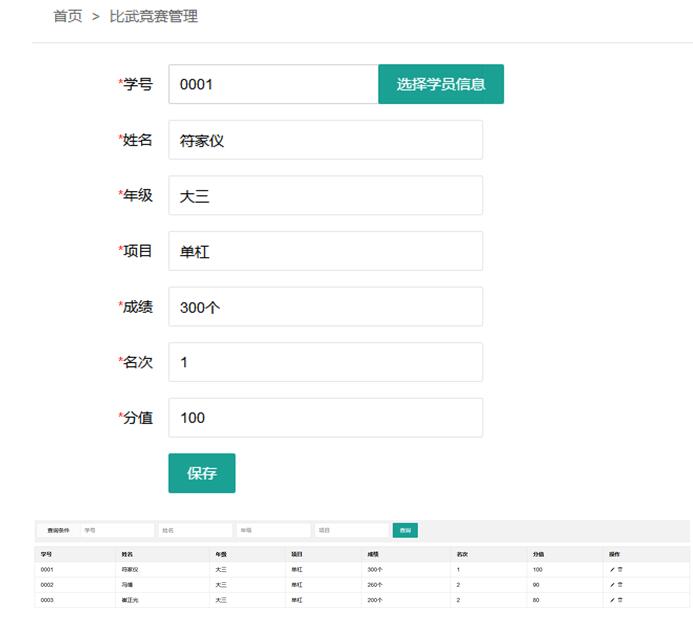Click the 姓名 field showing 符家仪
Image resolution: width=693 pixels, height=628 pixels.
[325, 140]
